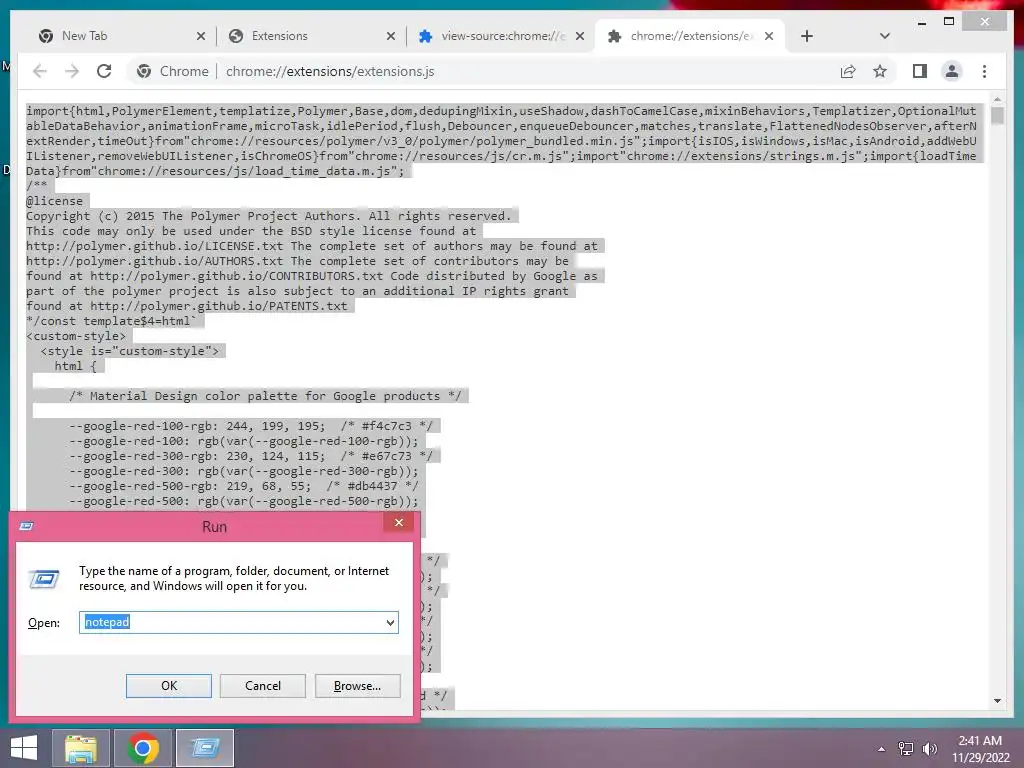Close the New Tab tab
This screenshot has height=768, width=1024.
pyautogui.click(x=200, y=37)
